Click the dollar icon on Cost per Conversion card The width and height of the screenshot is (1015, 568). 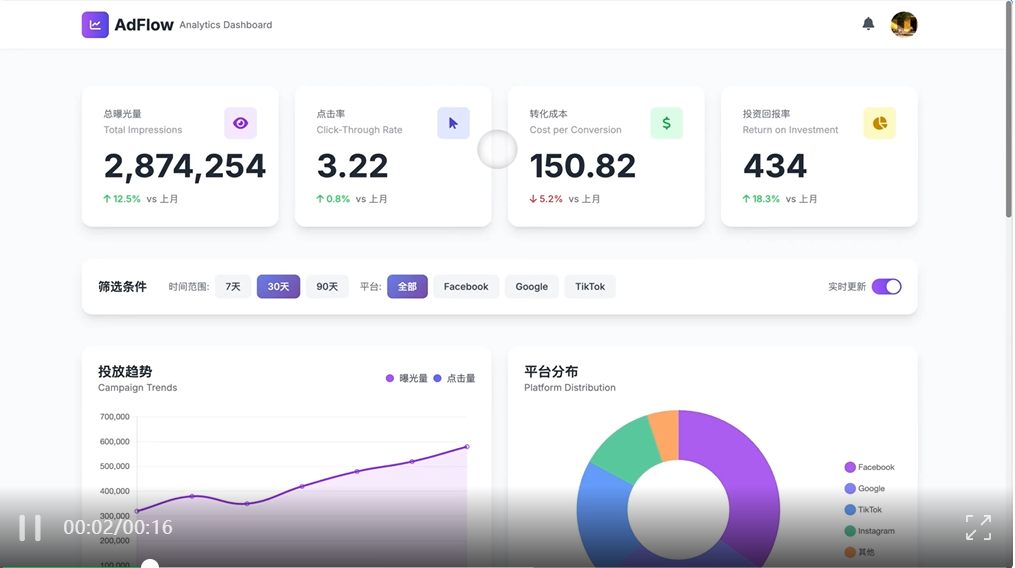pos(666,123)
